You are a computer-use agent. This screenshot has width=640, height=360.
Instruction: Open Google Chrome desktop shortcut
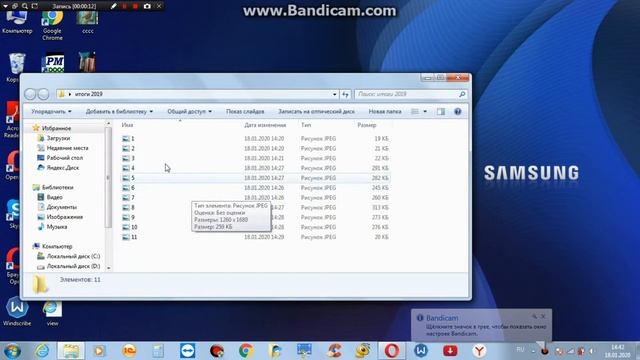52,24
